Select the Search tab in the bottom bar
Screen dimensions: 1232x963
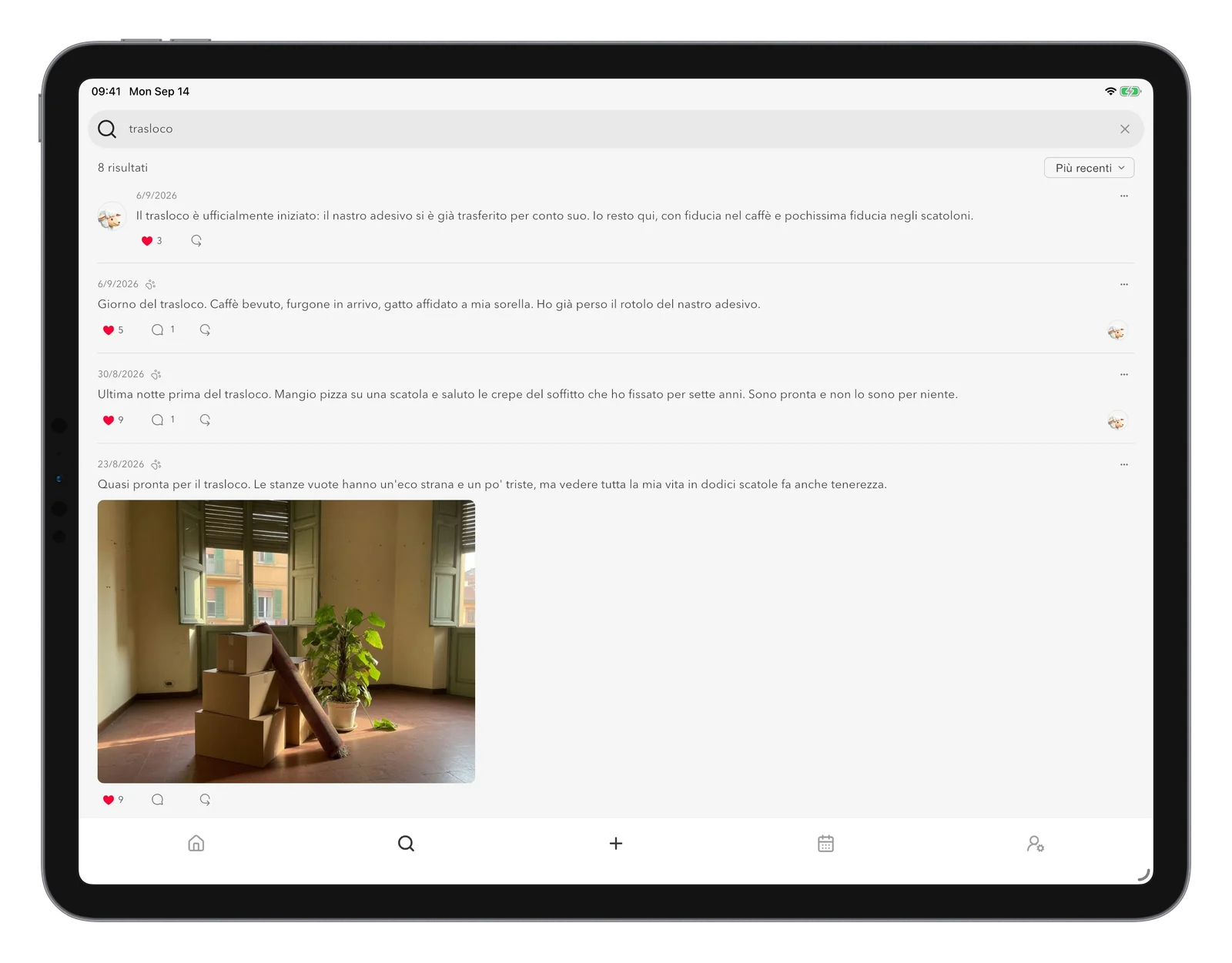coord(406,843)
